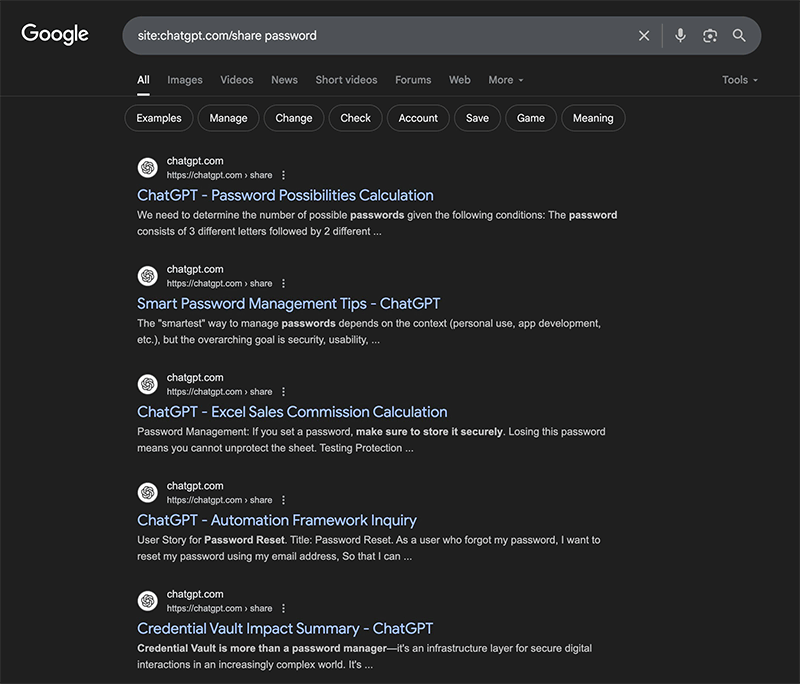
Task: Open ChatGPT - Excel Sales Commission Calculation link
Action: click(292, 412)
